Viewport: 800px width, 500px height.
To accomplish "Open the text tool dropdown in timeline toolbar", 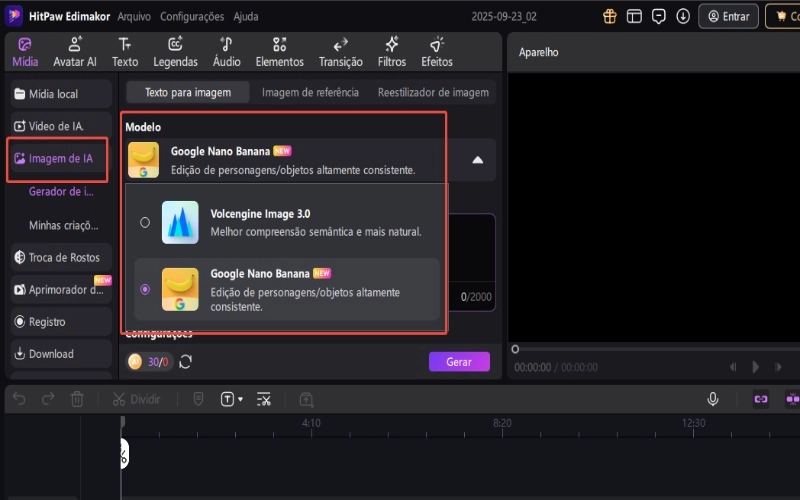I will (x=230, y=399).
